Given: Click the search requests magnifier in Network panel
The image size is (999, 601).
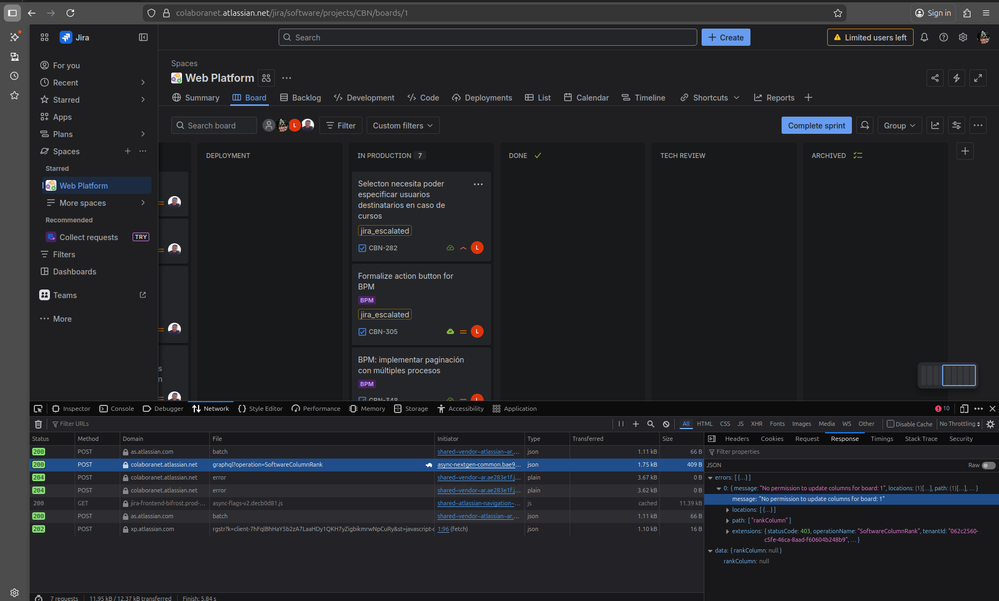Looking at the screenshot, I should pyautogui.click(x=650, y=424).
